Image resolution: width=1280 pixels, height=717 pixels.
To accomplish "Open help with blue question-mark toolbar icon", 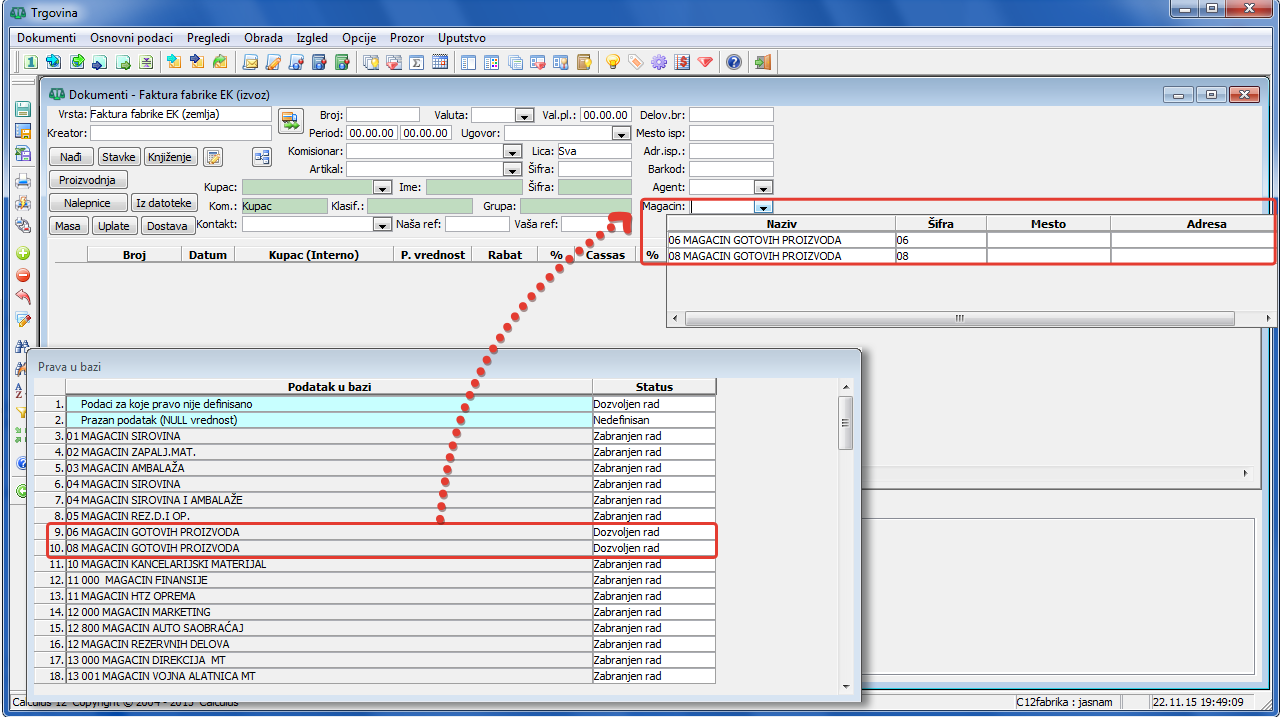I will point(734,62).
